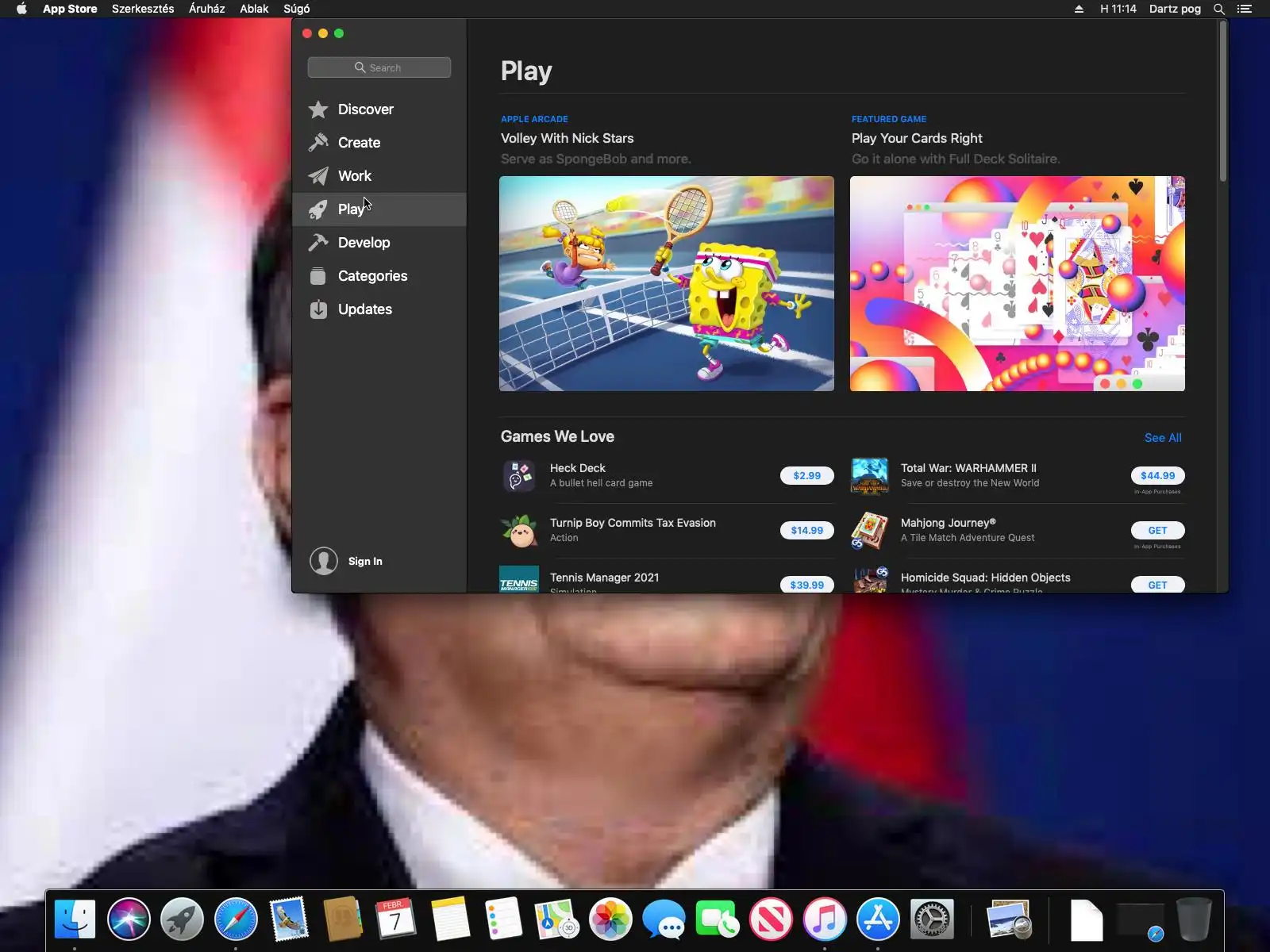Click the Mahjong Journey® title text
The image size is (1270, 952).
pyautogui.click(x=949, y=523)
